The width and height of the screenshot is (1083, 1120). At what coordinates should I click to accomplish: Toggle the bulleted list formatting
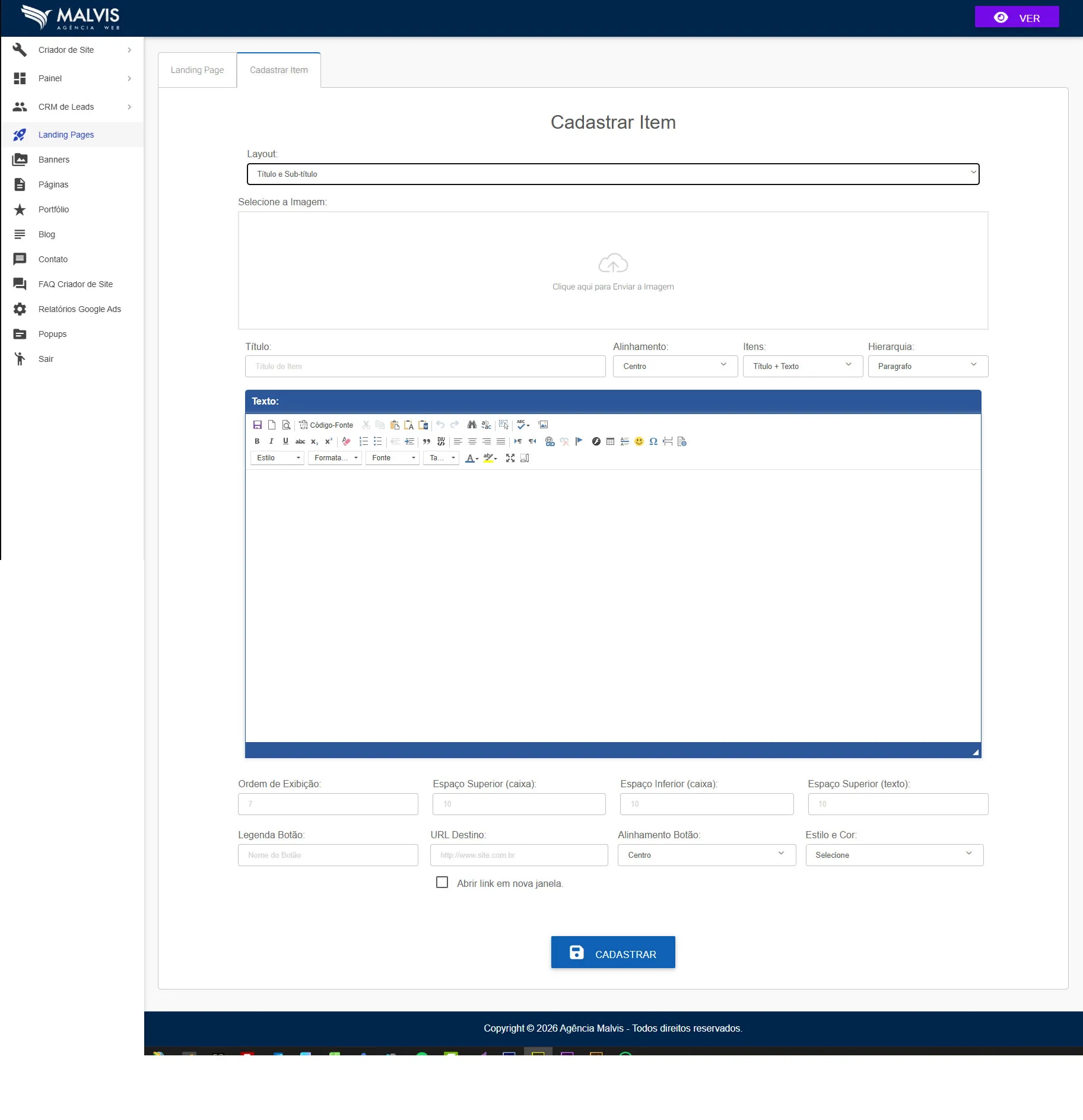377,442
